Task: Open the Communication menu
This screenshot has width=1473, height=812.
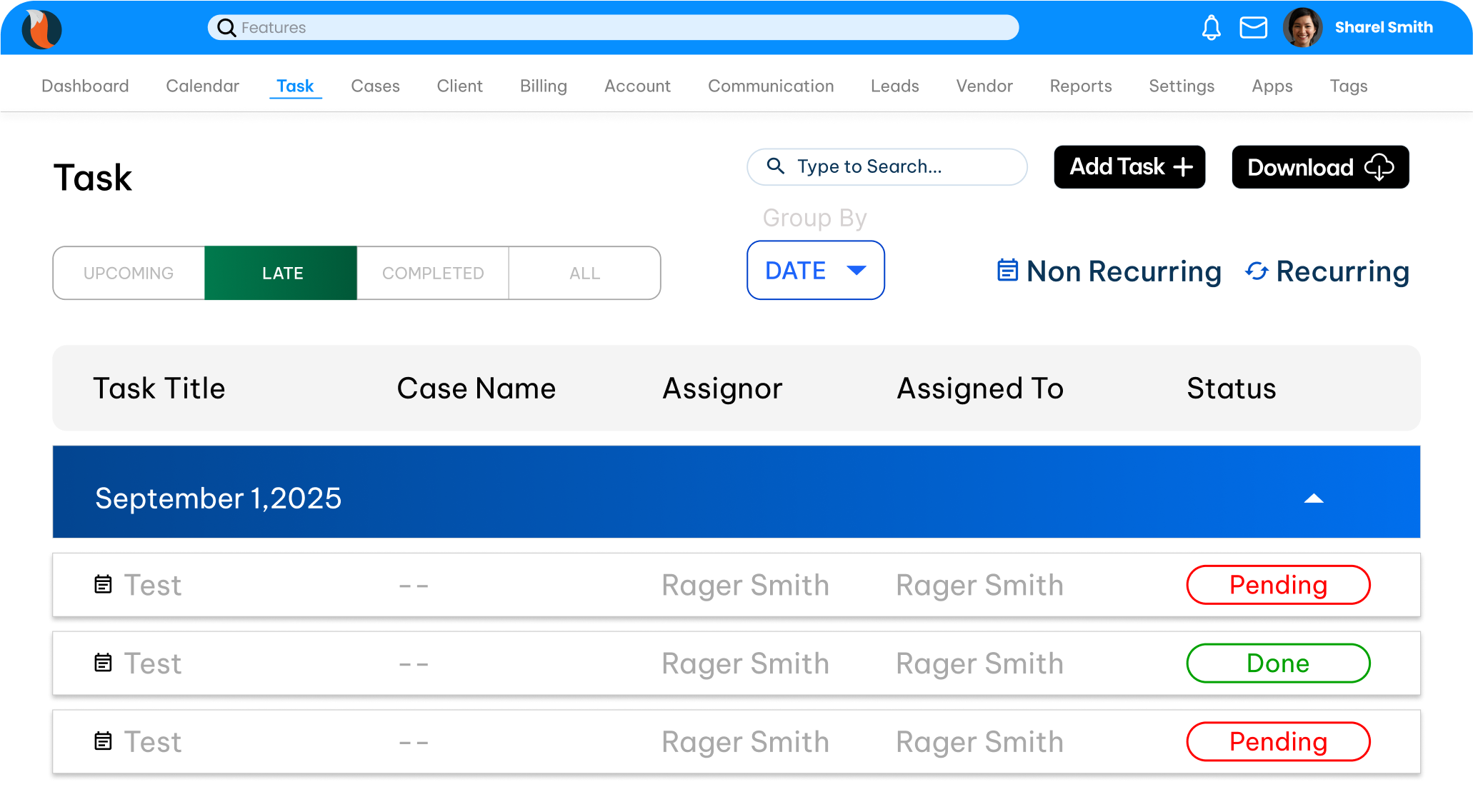Action: (x=771, y=86)
